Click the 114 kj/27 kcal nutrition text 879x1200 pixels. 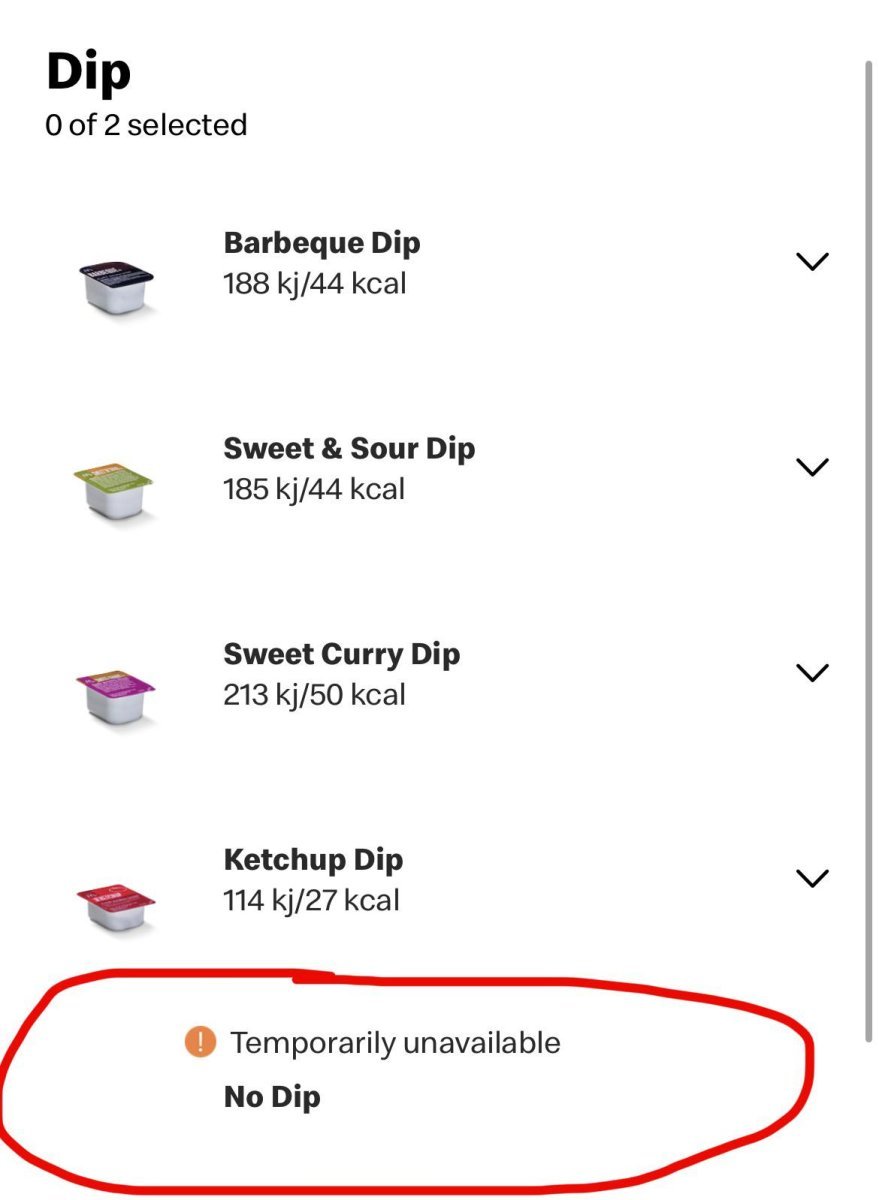click(311, 901)
